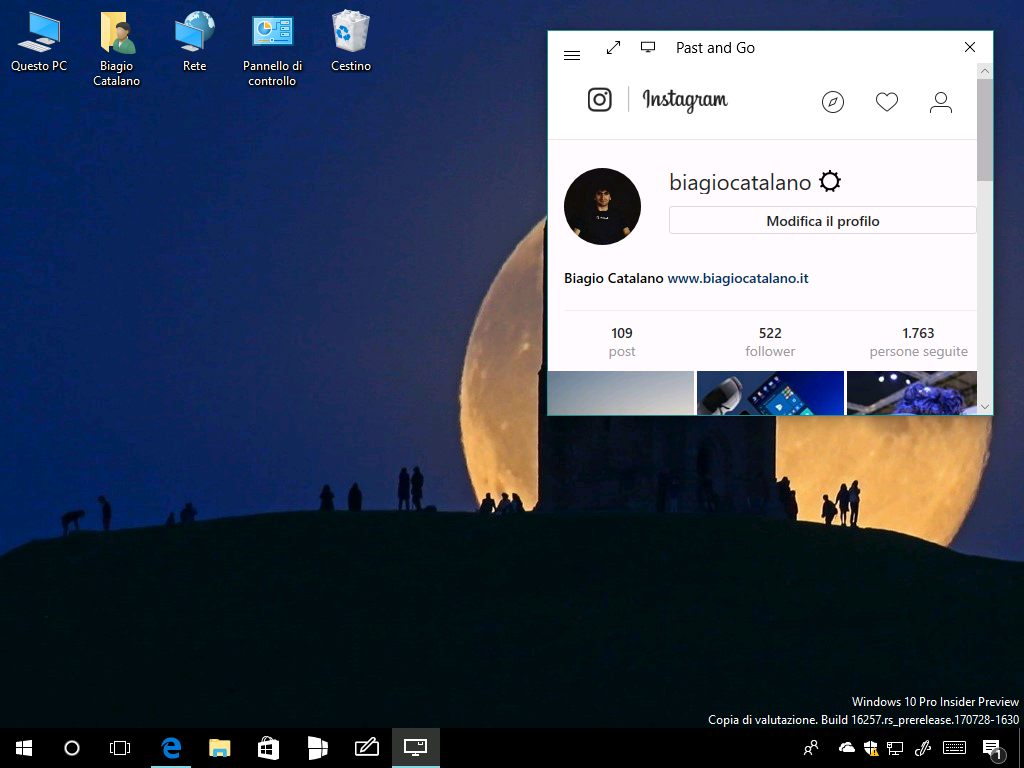Open the middle post thumbnail showing a phone

(770, 392)
